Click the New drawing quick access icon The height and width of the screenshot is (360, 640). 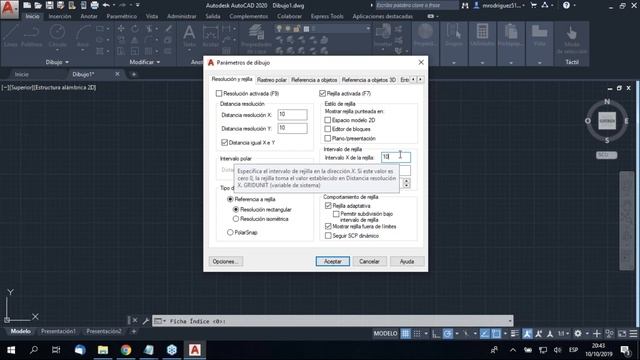27,5
